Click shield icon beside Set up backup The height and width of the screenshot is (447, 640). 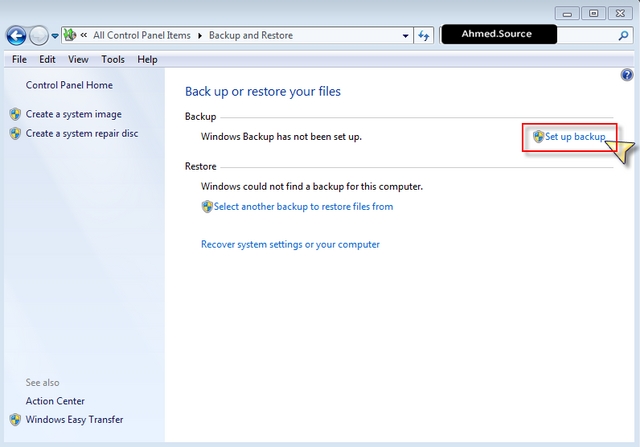click(x=539, y=136)
